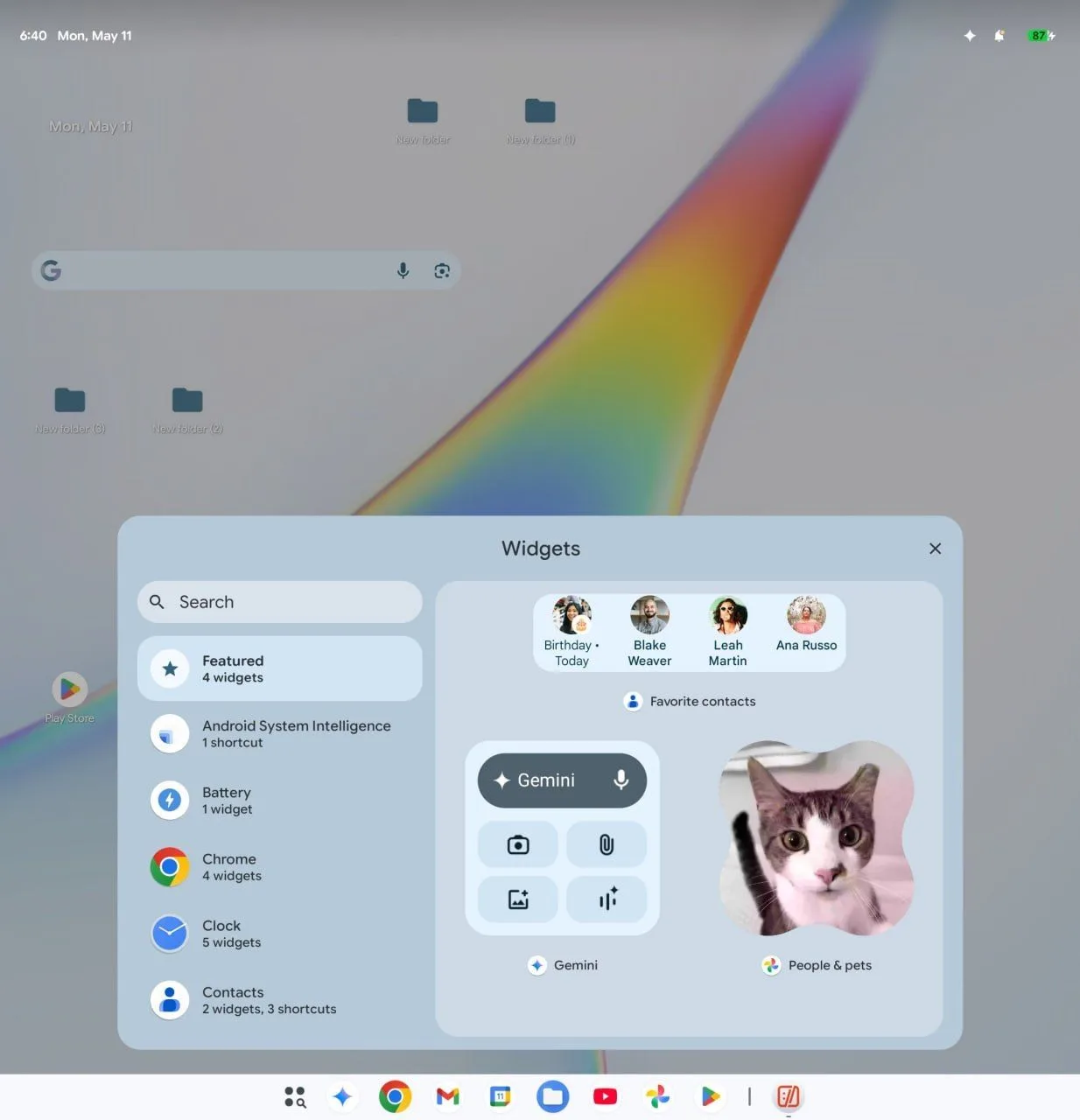Open Play Store from the taskbar
The height and width of the screenshot is (1120, 1080).
click(710, 1096)
